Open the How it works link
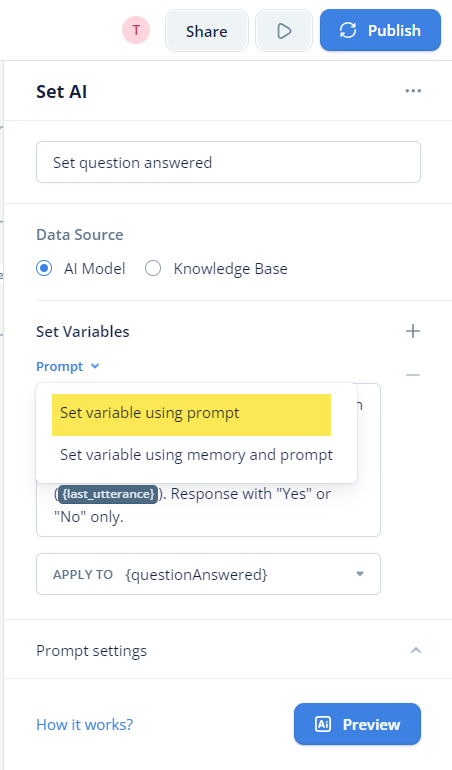The image size is (452, 770). coord(85,724)
